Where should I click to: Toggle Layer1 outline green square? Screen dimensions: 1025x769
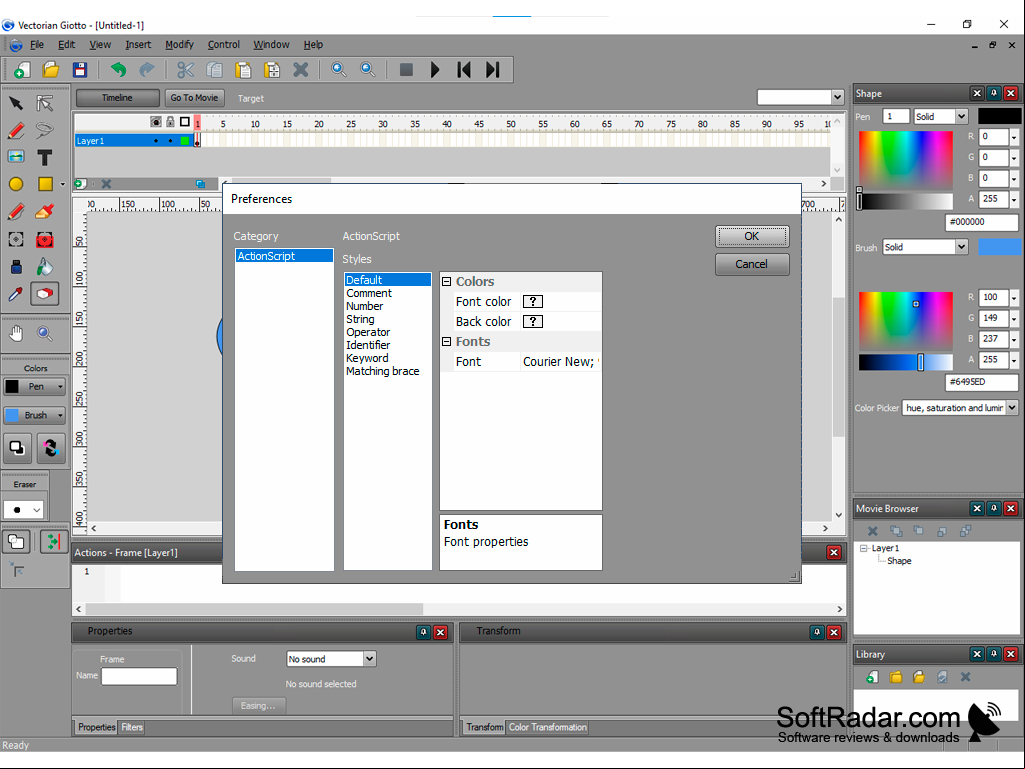[x=185, y=141]
